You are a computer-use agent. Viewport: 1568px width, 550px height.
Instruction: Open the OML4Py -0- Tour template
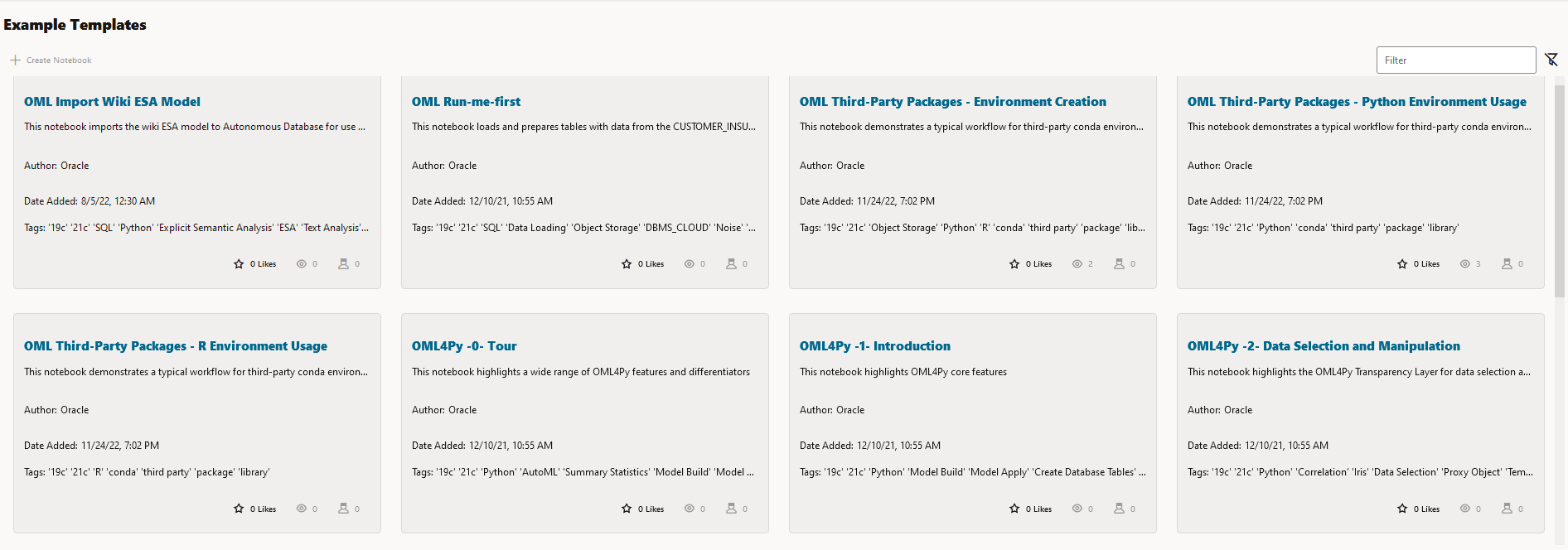pyautogui.click(x=464, y=346)
